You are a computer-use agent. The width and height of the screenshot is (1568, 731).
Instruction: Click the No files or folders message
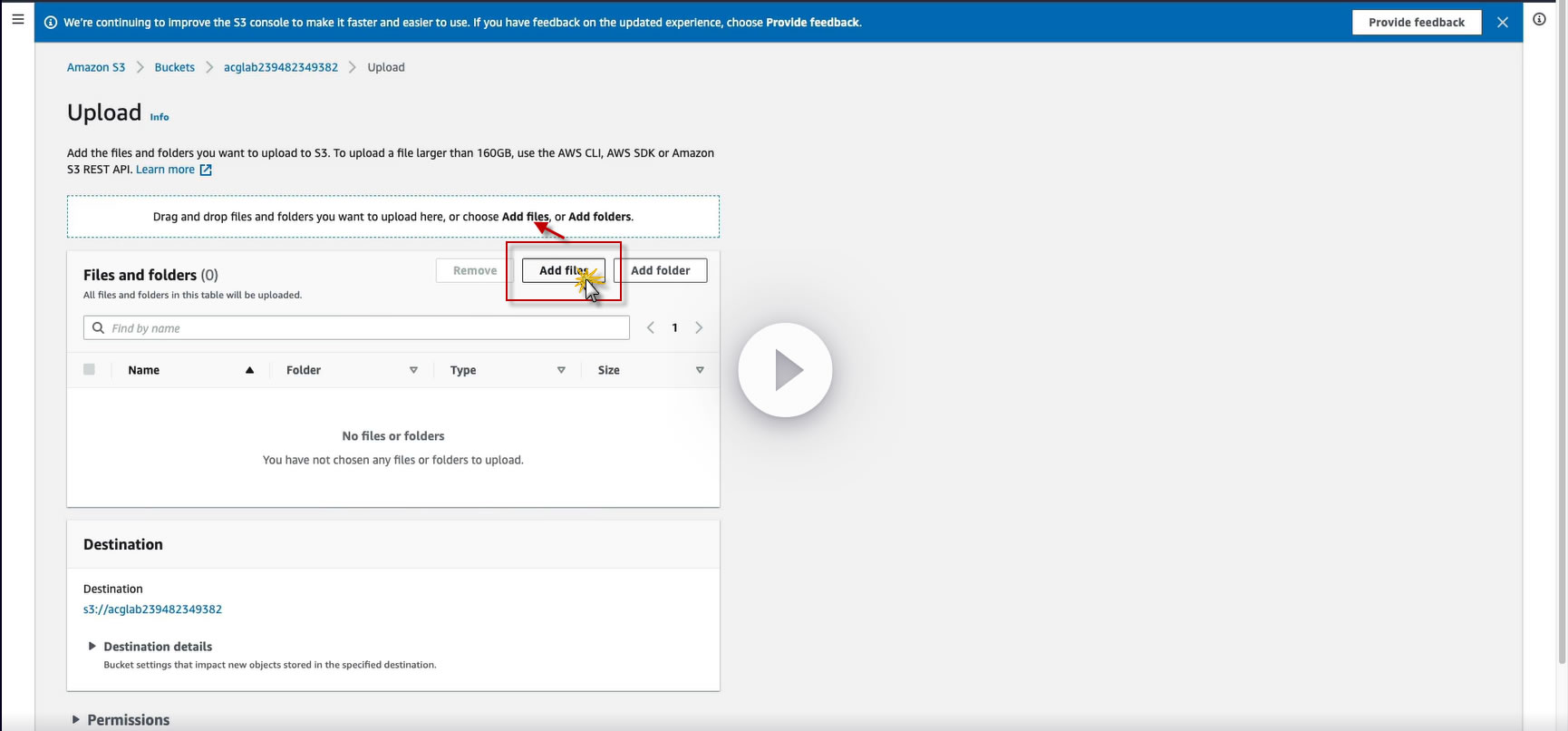point(393,436)
